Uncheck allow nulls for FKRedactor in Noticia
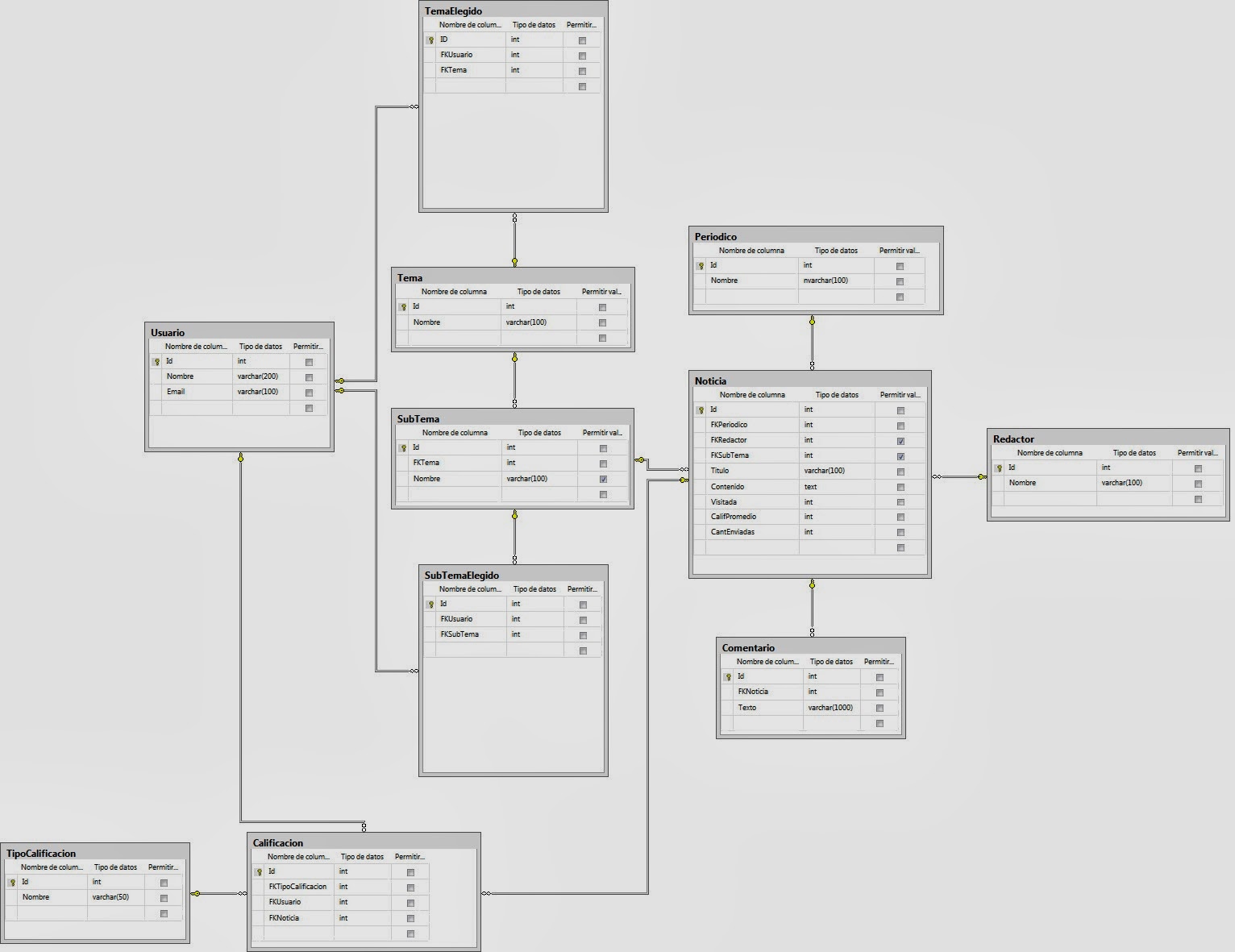 tap(900, 440)
